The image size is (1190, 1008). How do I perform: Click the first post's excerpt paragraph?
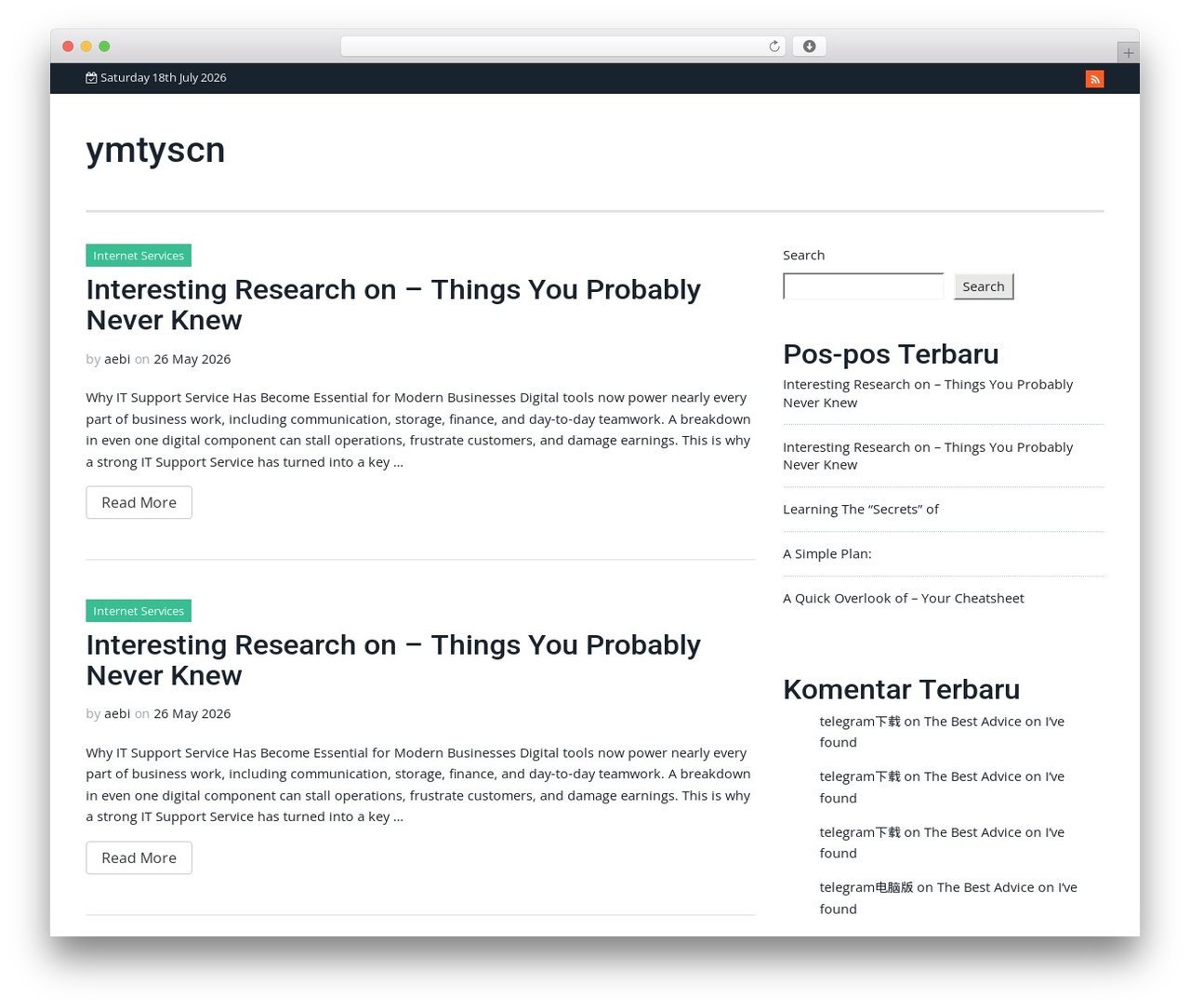point(418,430)
